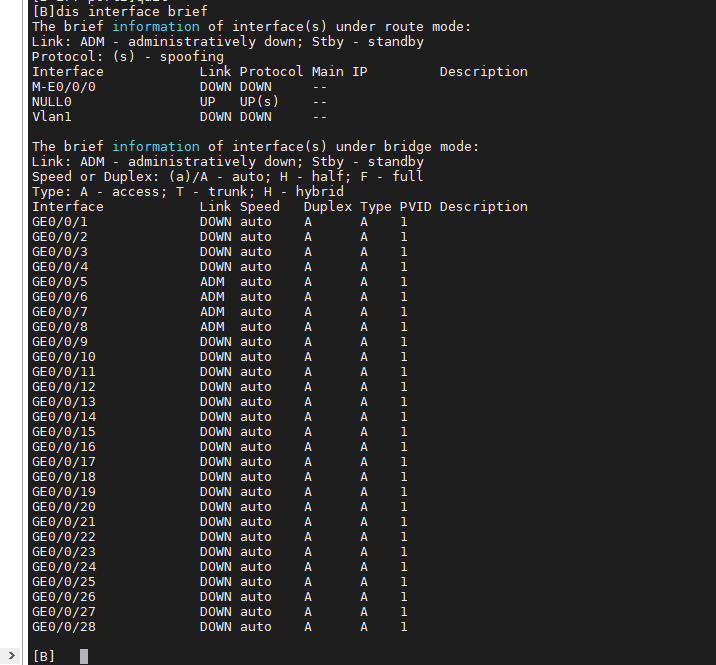
Task: Select the NULL0 interface entry
Action: coord(52,101)
